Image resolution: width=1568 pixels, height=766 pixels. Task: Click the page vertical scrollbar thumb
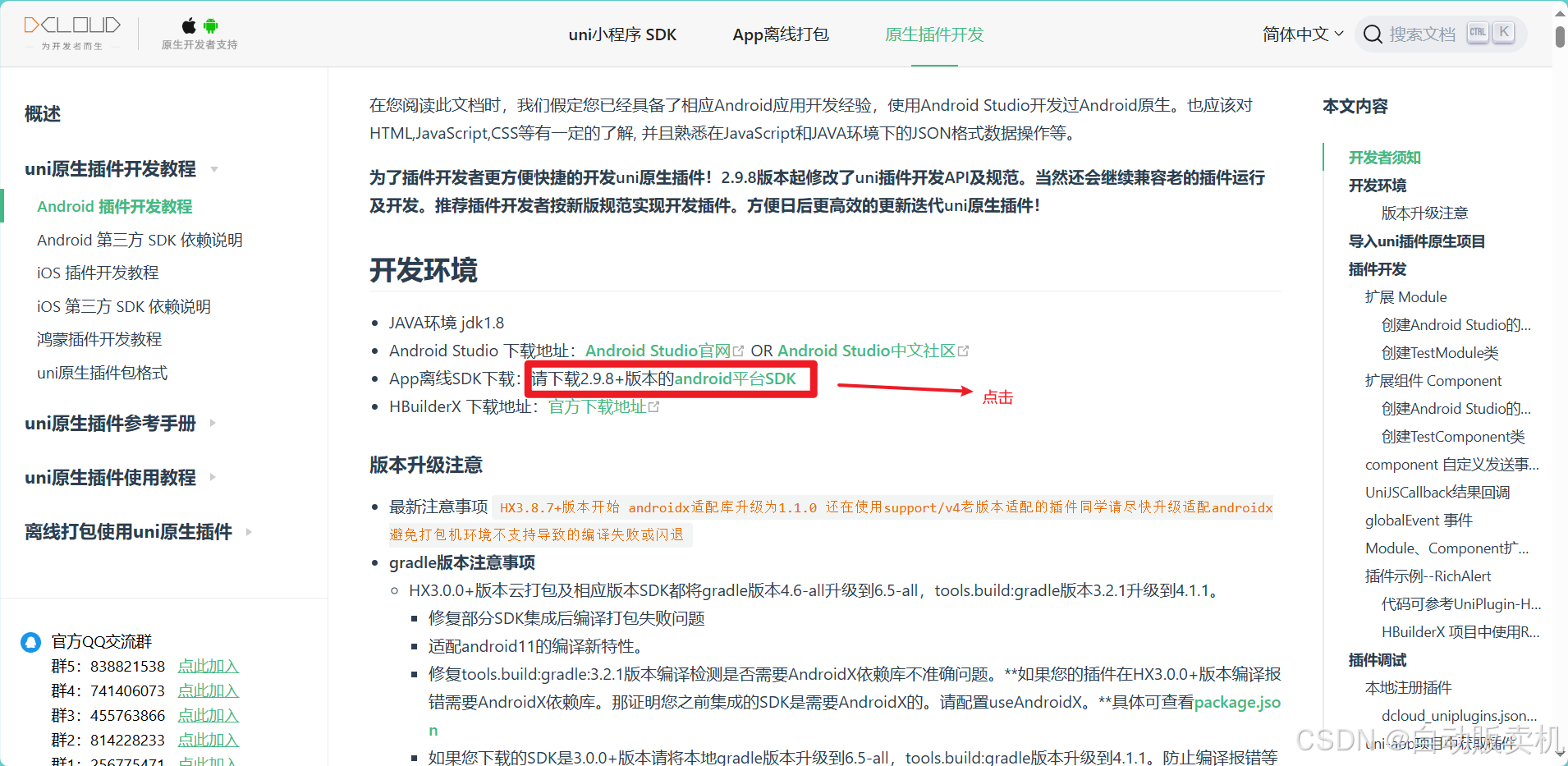(x=1560, y=37)
